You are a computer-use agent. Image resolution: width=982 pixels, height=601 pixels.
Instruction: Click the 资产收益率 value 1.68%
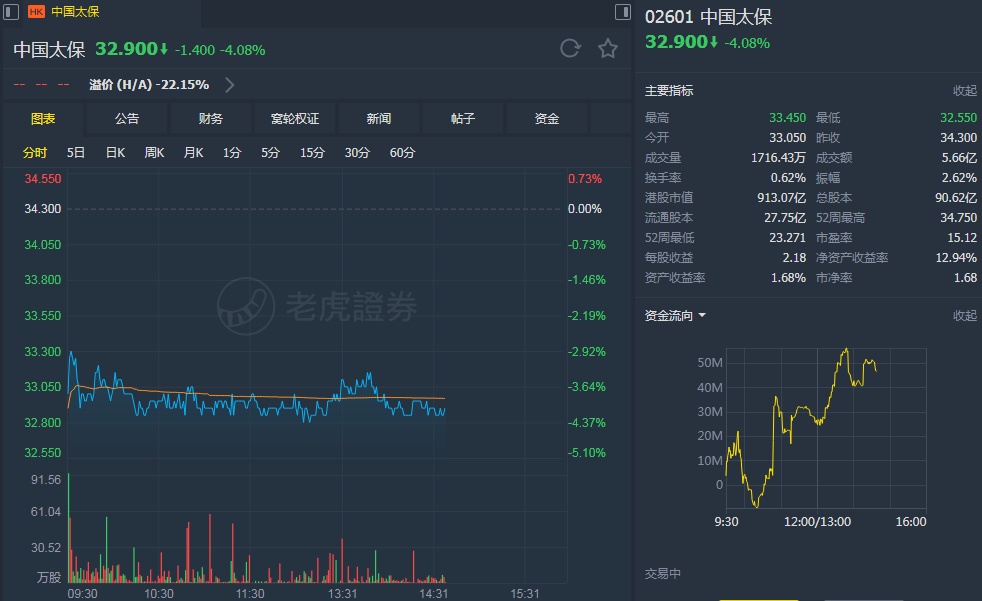(788, 278)
